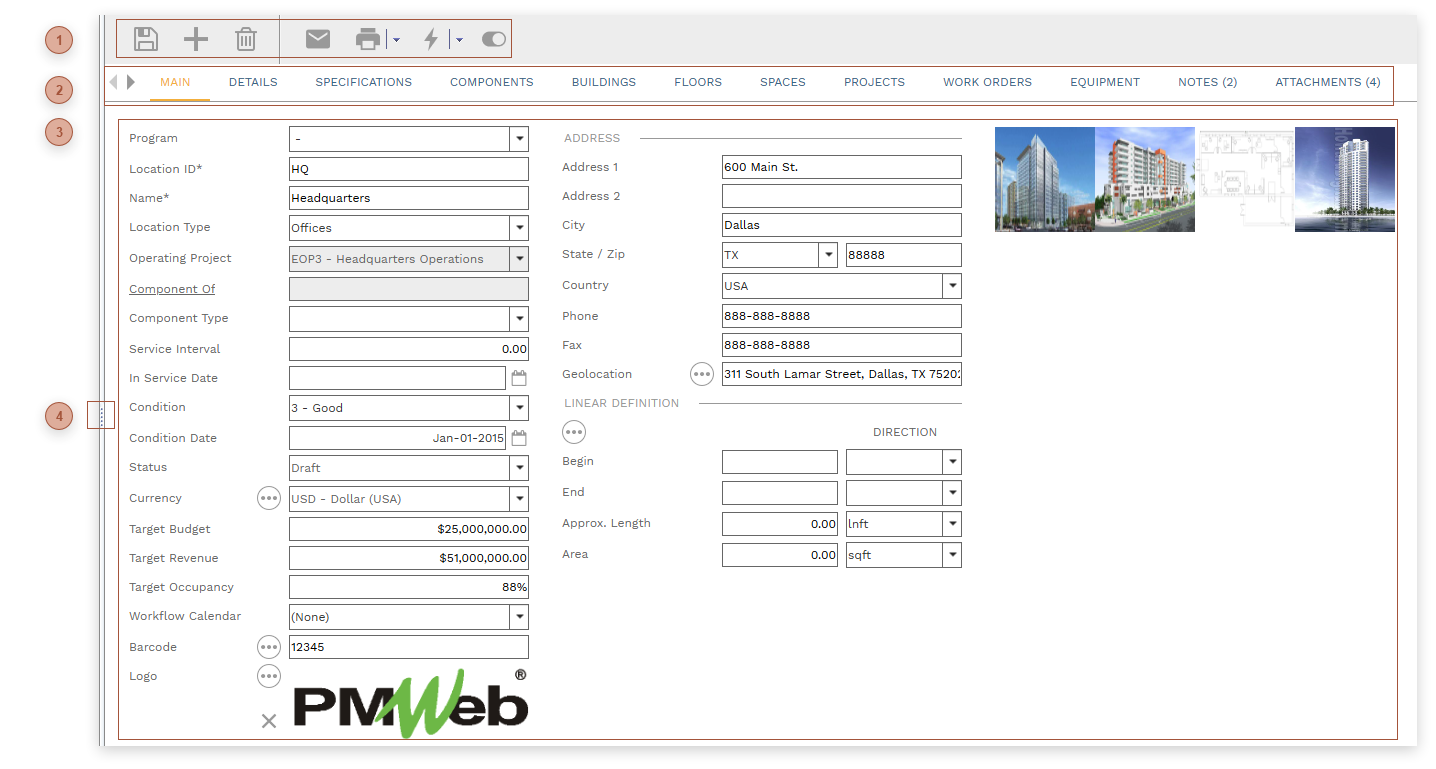Click the lightning bolt actions icon
The image size is (1436, 769).
431,39
